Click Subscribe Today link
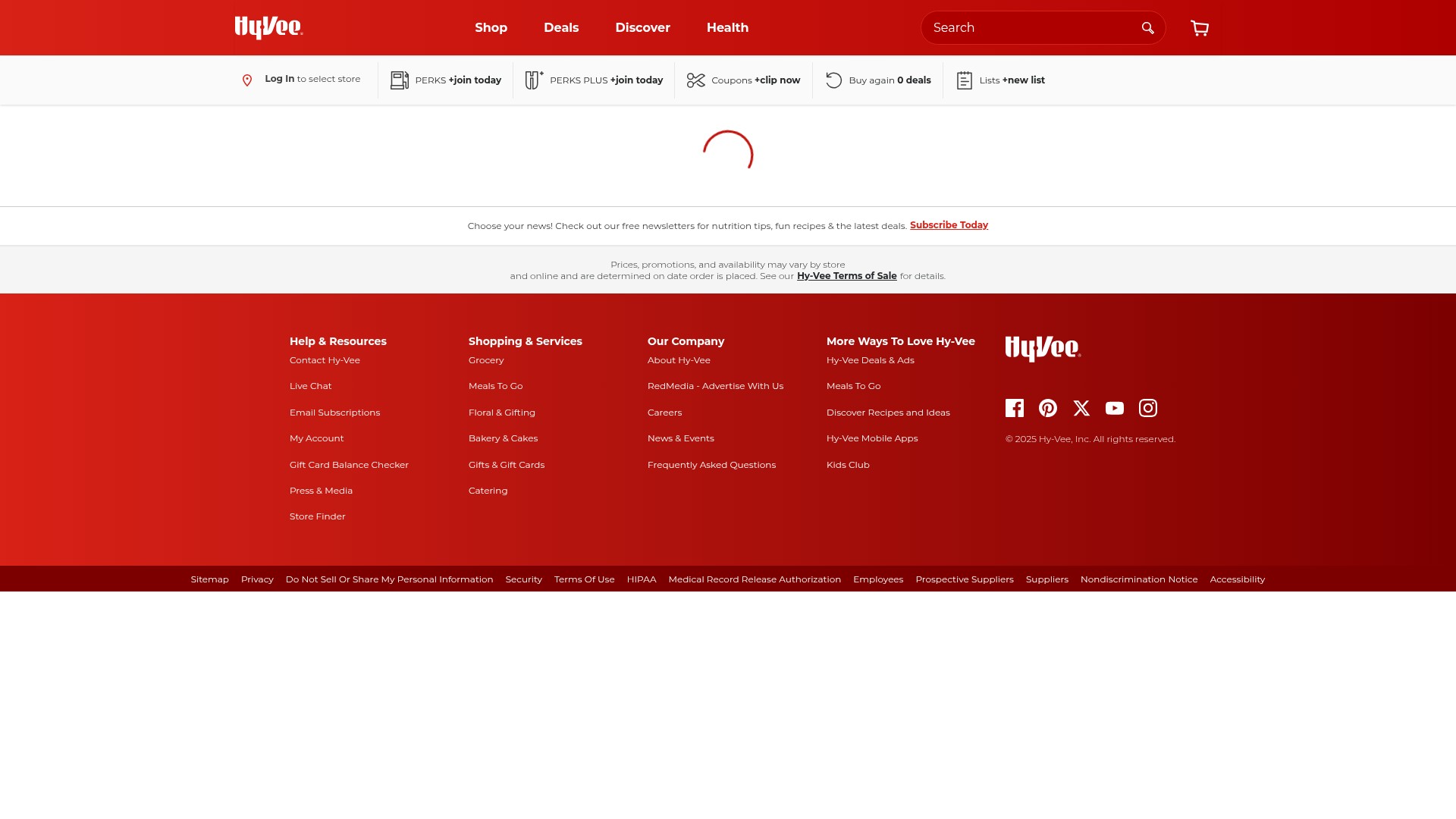1456x819 pixels. point(949,225)
